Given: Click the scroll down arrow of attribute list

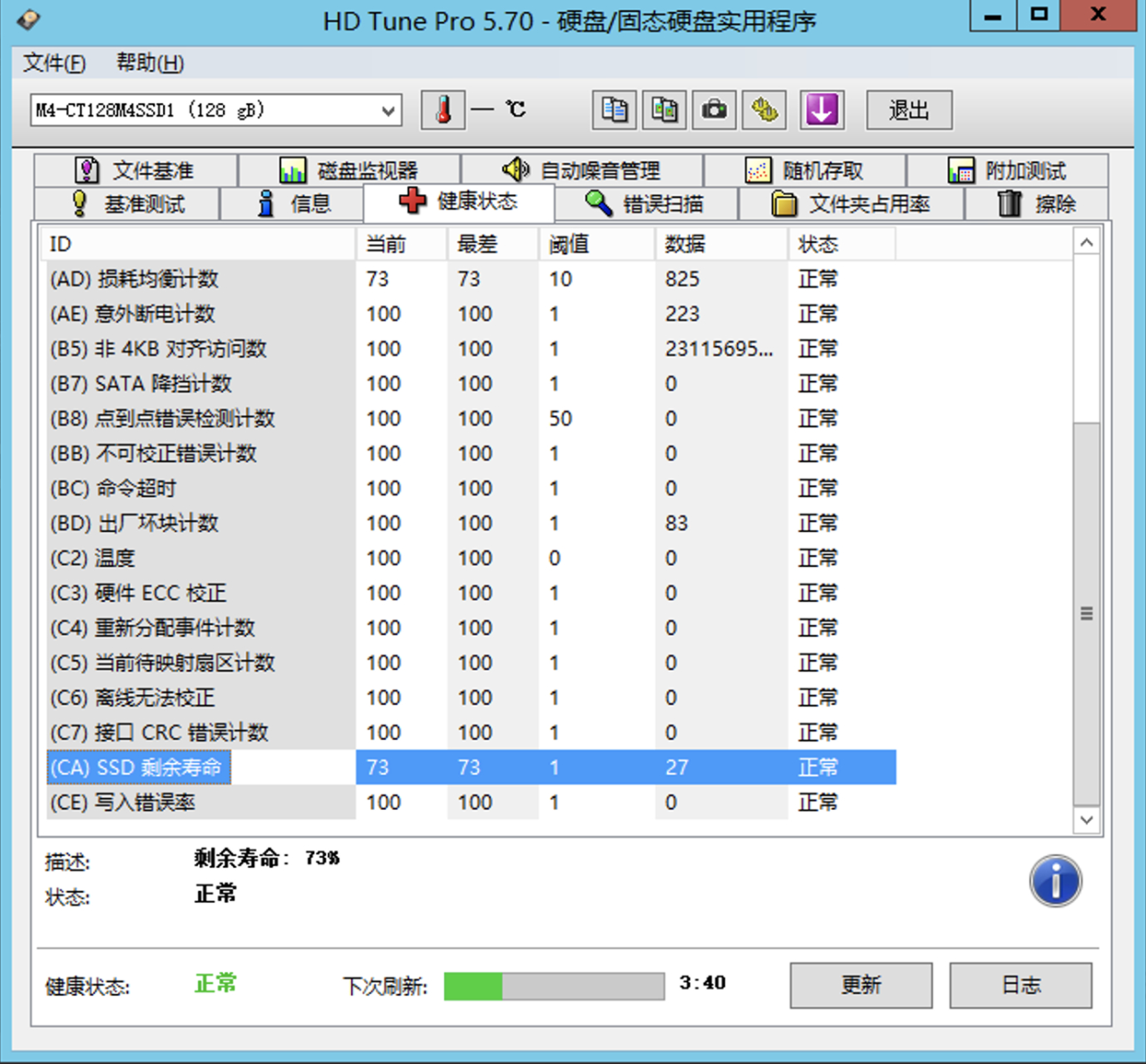Looking at the screenshot, I should [1086, 819].
